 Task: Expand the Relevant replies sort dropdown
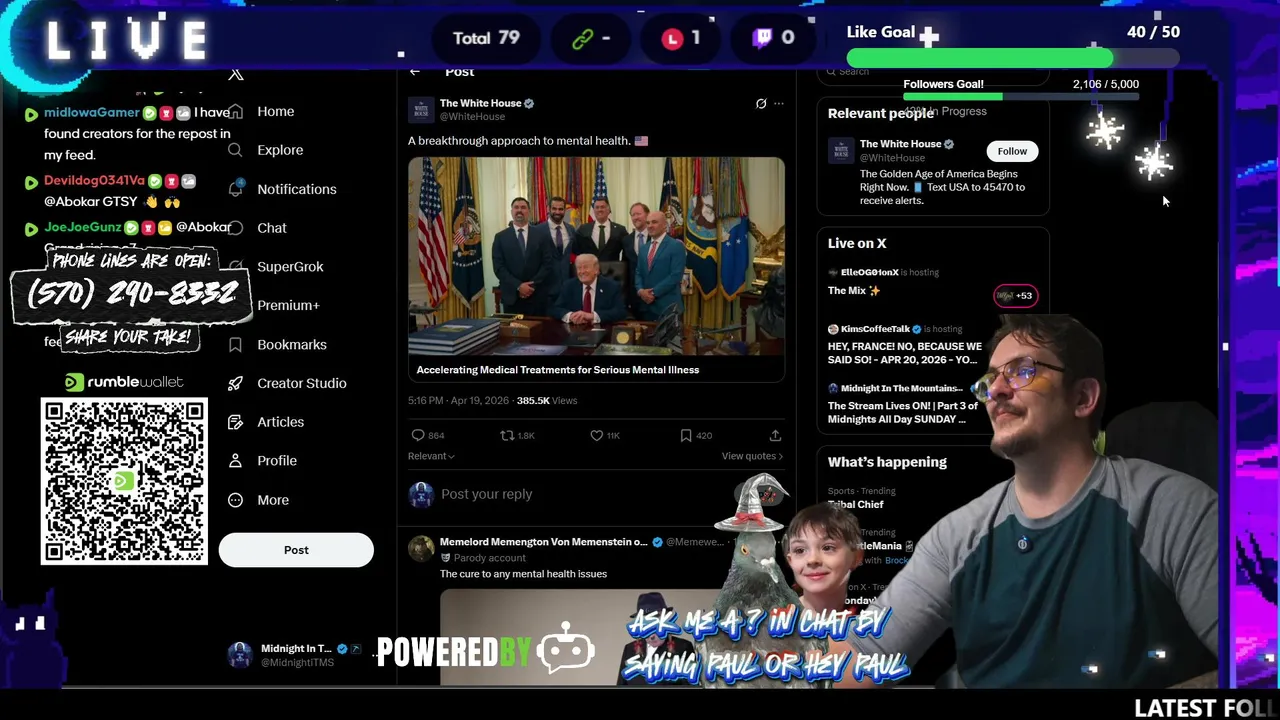click(x=431, y=456)
